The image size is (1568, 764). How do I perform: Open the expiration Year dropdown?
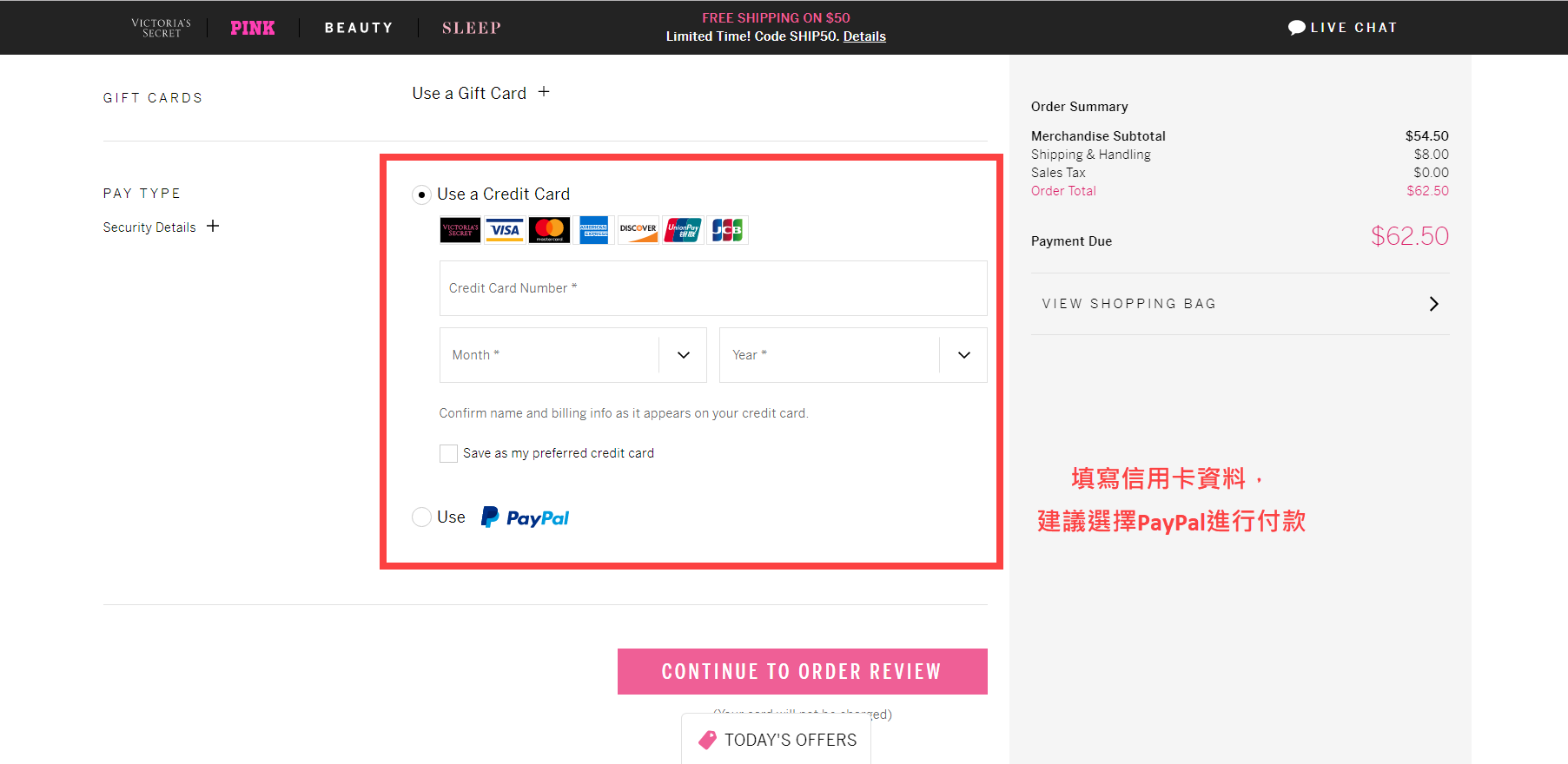click(852, 355)
